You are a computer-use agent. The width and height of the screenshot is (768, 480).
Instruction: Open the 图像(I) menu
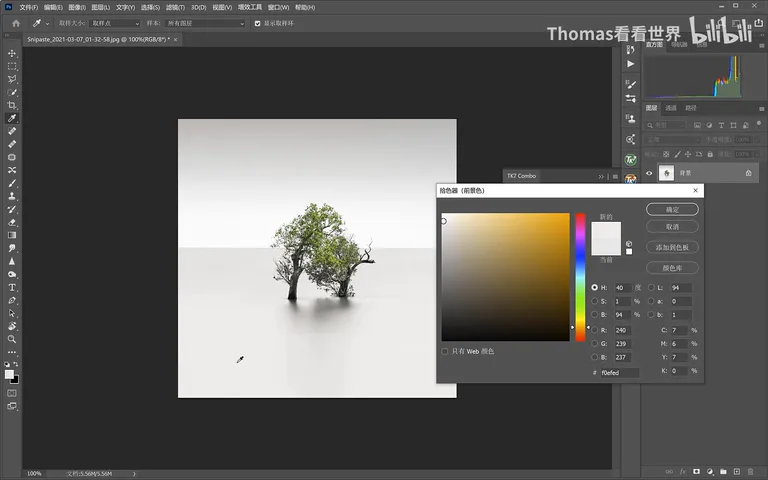tap(77, 7)
